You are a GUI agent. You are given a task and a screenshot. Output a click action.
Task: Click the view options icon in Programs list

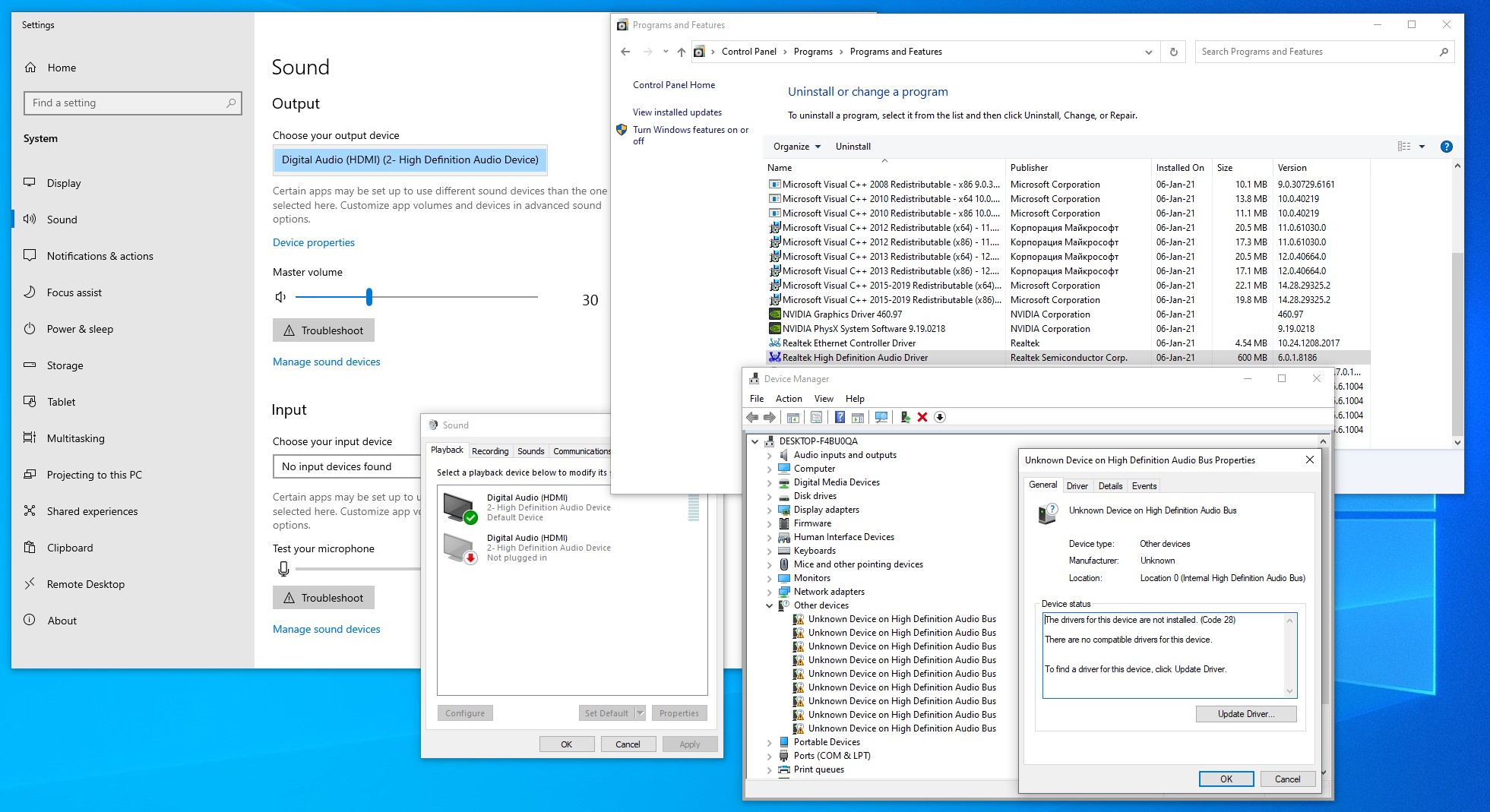(1404, 147)
